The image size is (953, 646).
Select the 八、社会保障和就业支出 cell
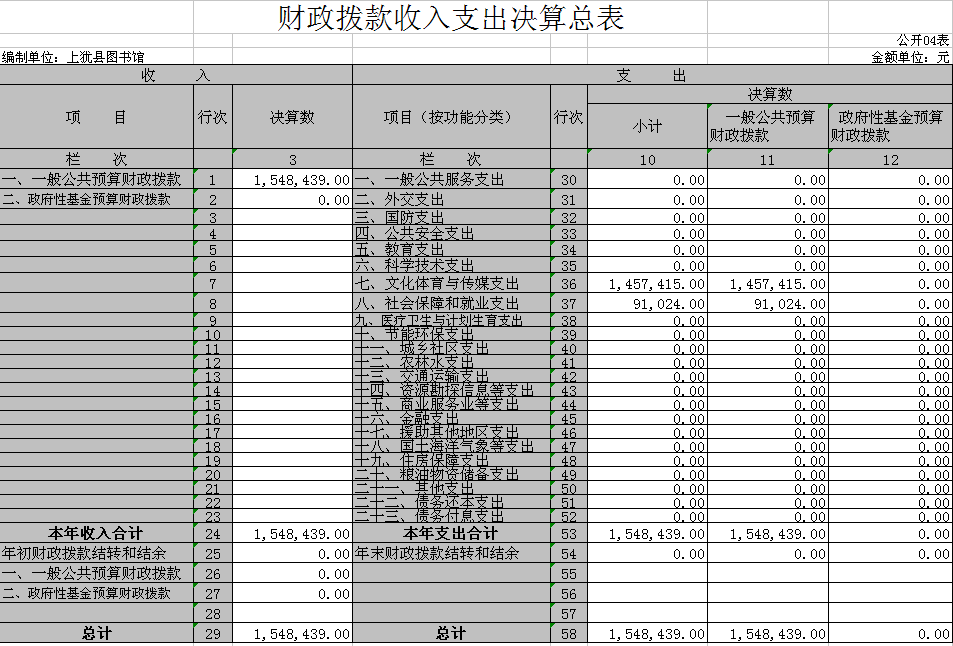coord(437,303)
